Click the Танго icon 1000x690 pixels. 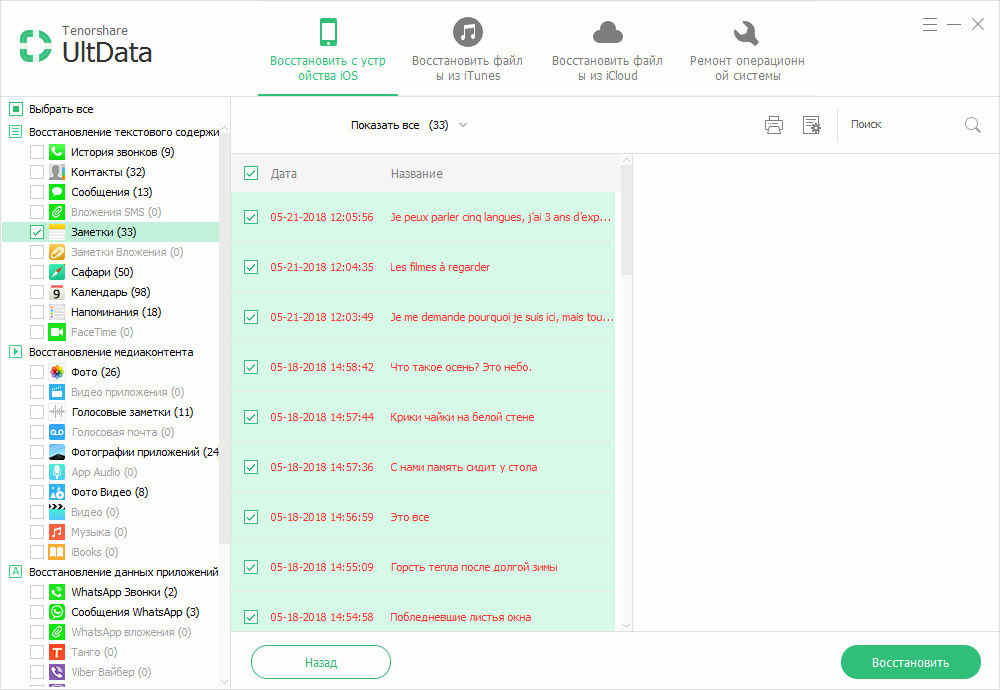tap(57, 652)
